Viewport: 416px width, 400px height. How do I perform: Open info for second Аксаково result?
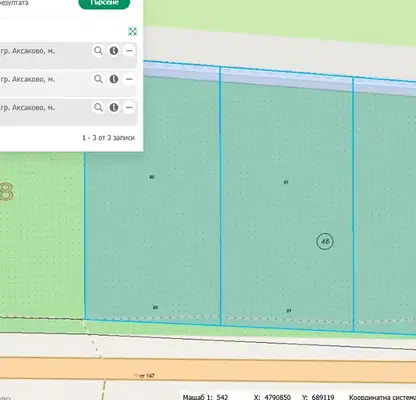pos(114,79)
